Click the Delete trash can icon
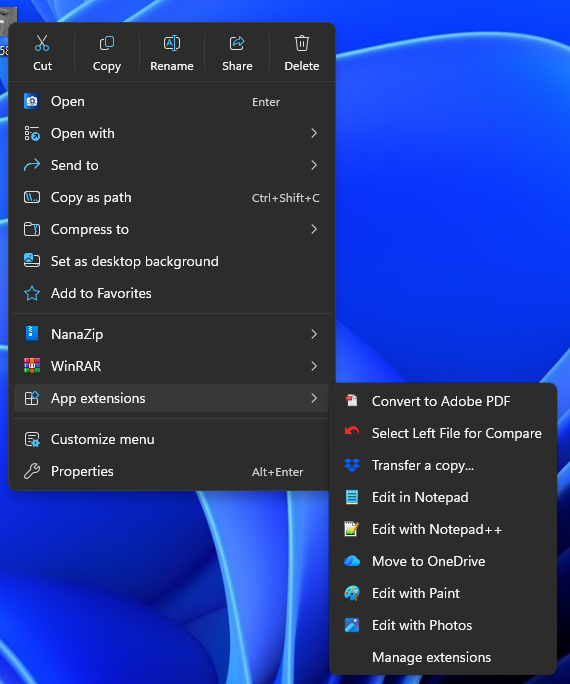The height and width of the screenshot is (684, 570). [302, 43]
